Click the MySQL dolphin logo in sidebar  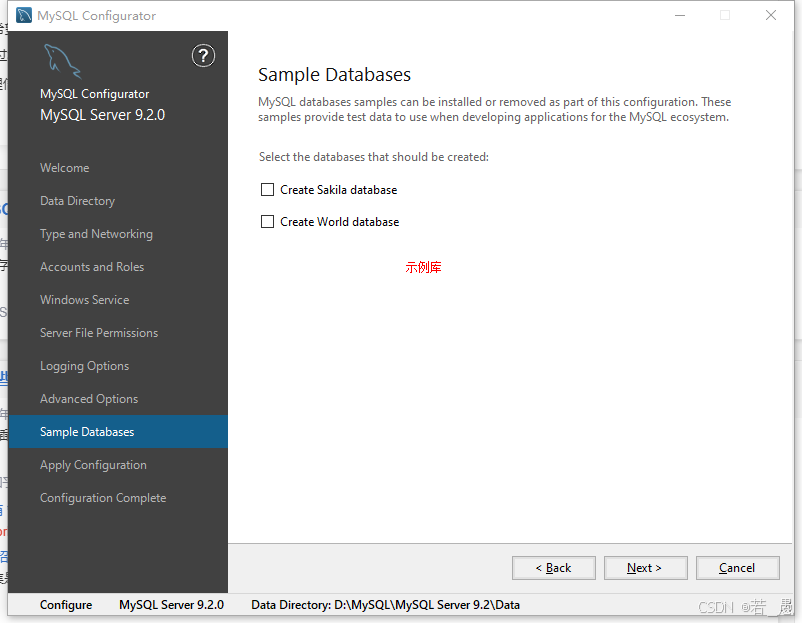62,61
